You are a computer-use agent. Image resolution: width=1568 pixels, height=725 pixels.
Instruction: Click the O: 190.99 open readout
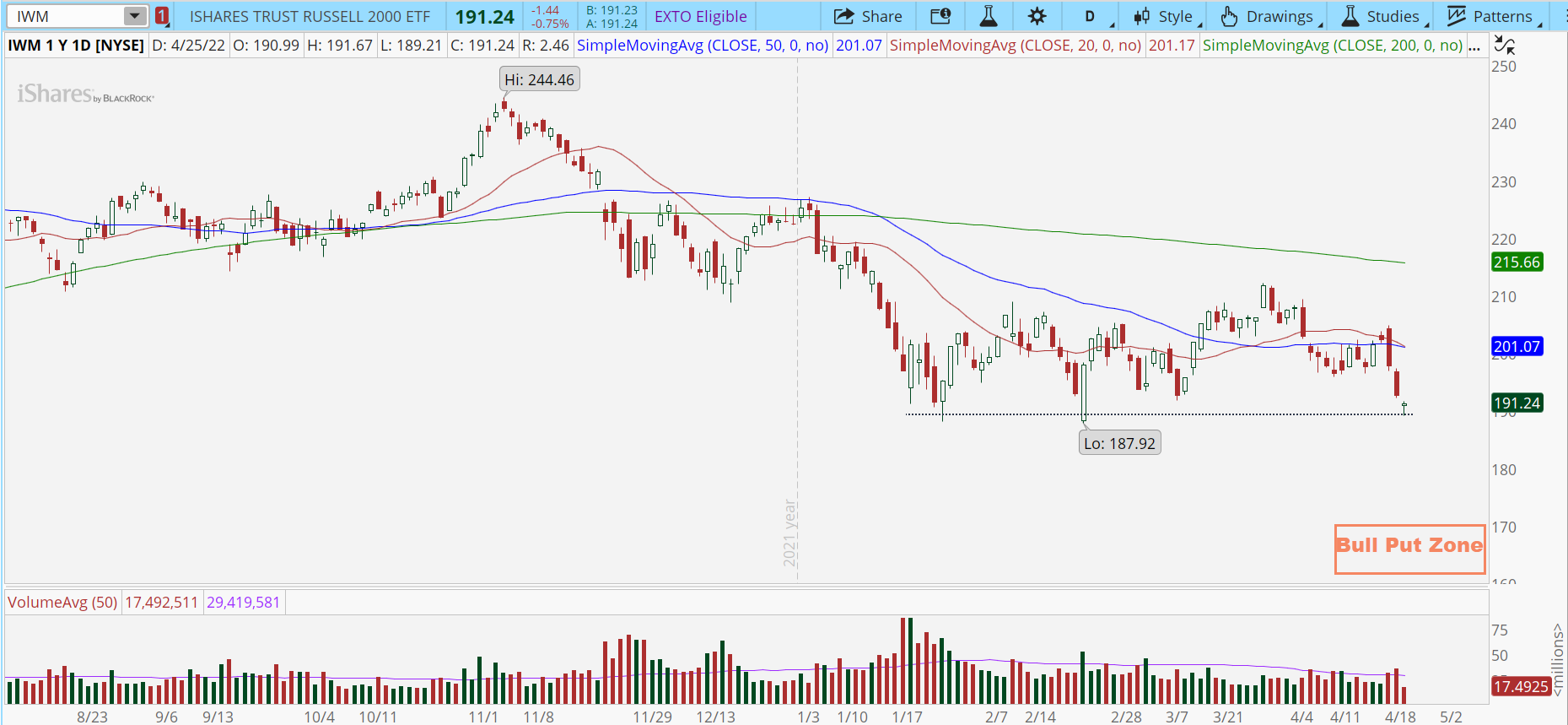tap(266, 46)
